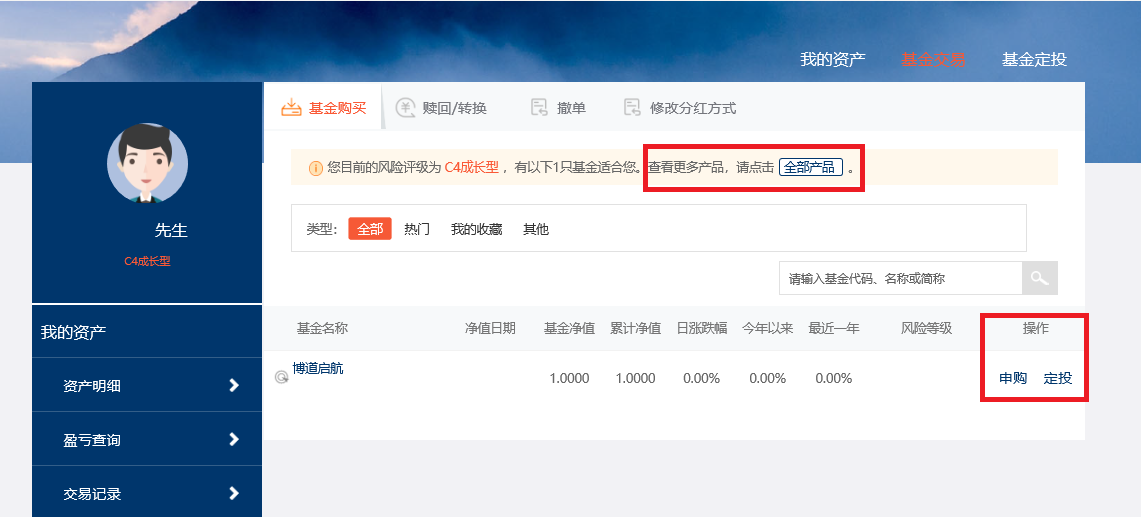Click the 全部产品 button
This screenshot has width=1141, height=517.
[x=811, y=167]
